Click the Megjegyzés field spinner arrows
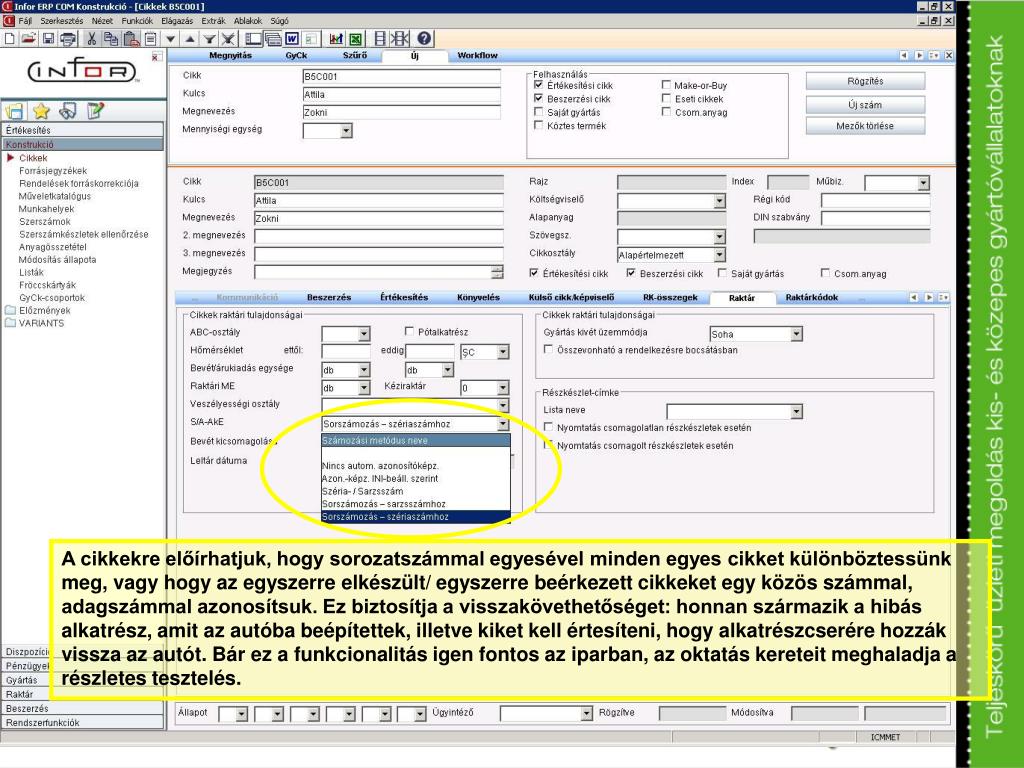Viewport: 1024px width, 768px height. coord(498,272)
